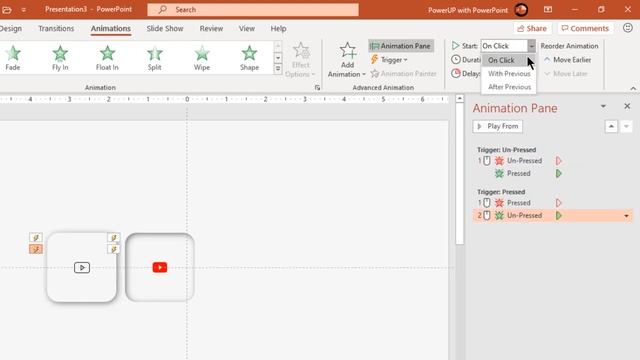Open the View ribbon tab

click(x=247, y=29)
